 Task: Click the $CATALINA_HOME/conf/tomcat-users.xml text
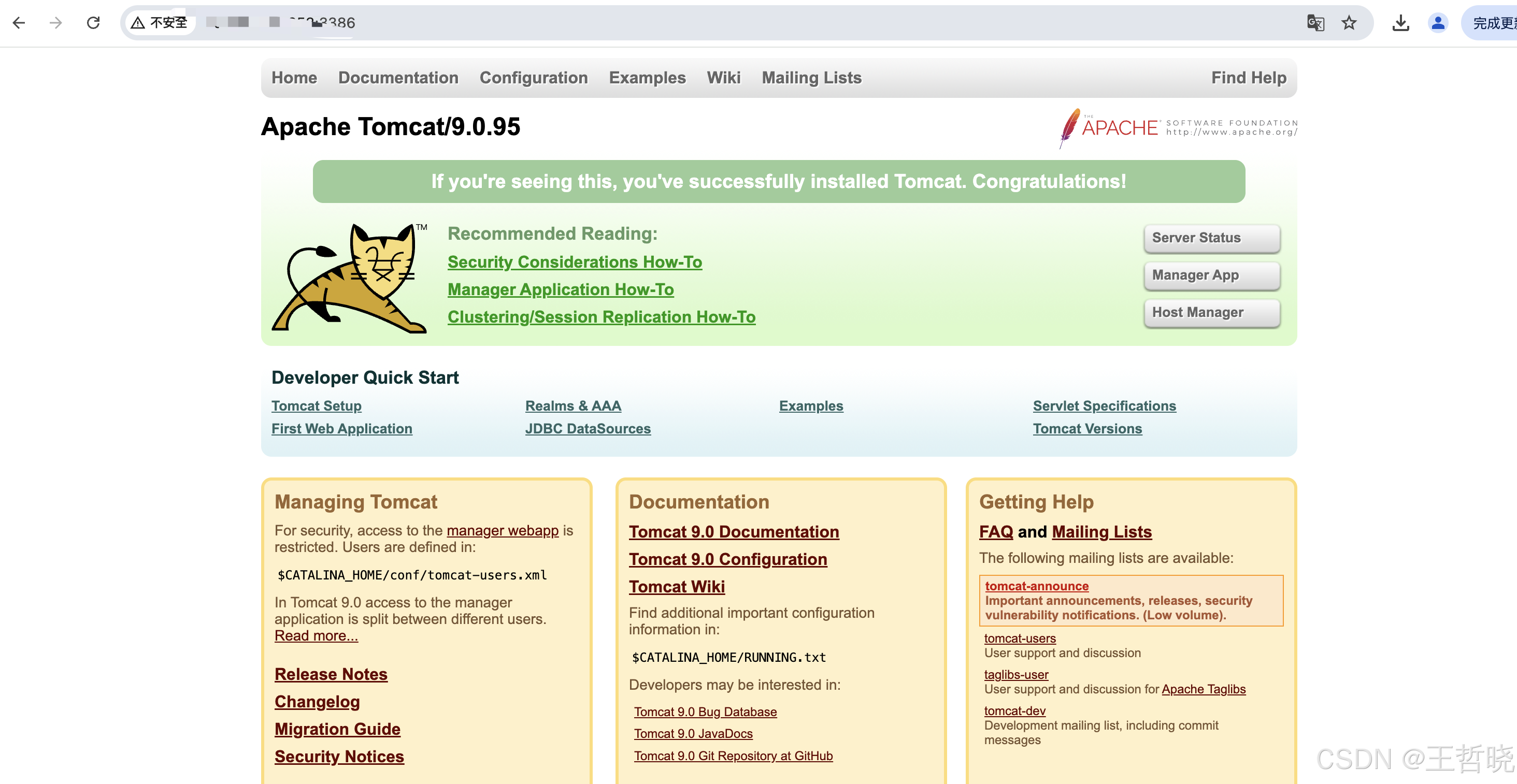pyautogui.click(x=412, y=576)
